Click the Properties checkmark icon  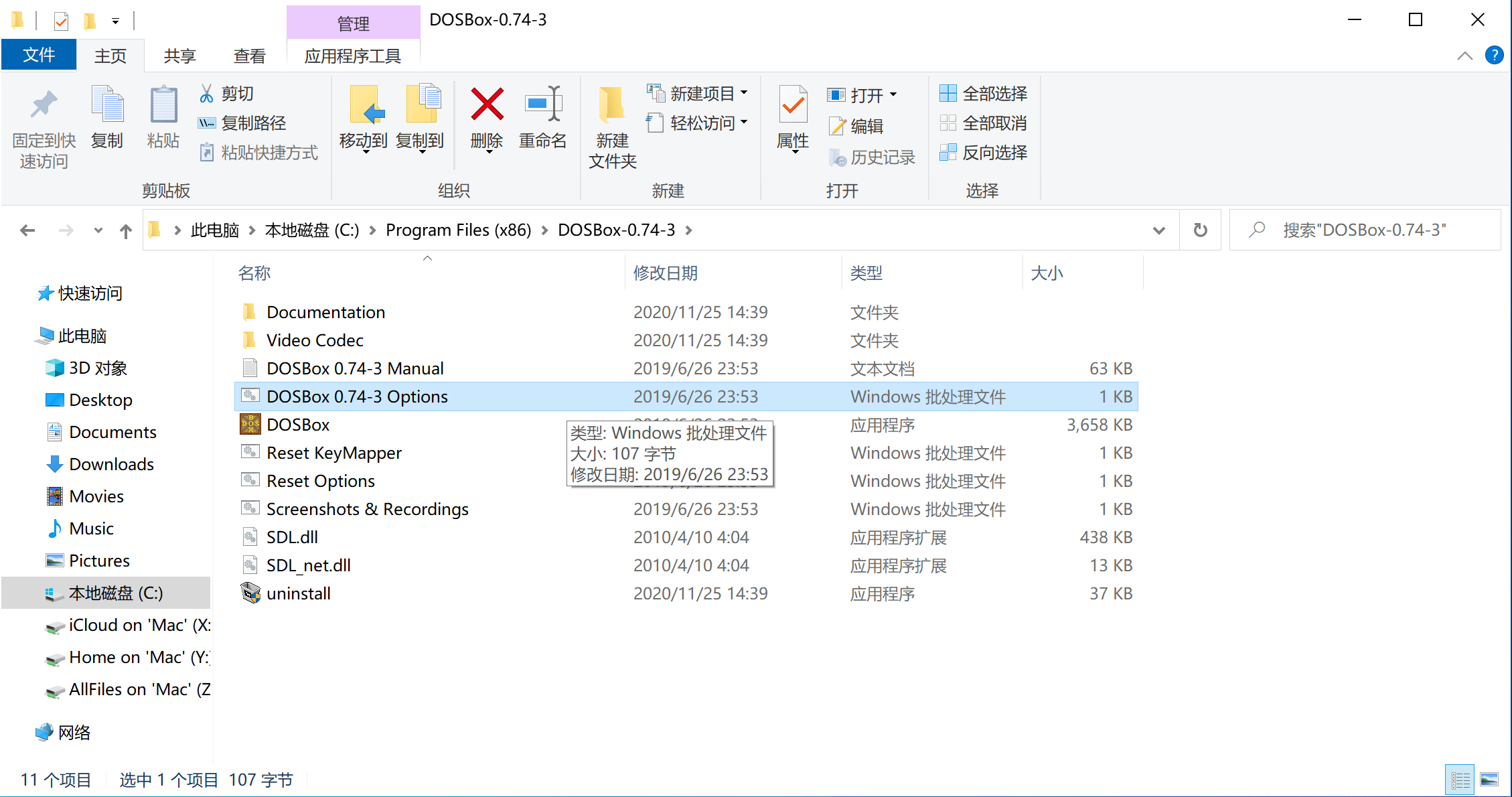793,104
